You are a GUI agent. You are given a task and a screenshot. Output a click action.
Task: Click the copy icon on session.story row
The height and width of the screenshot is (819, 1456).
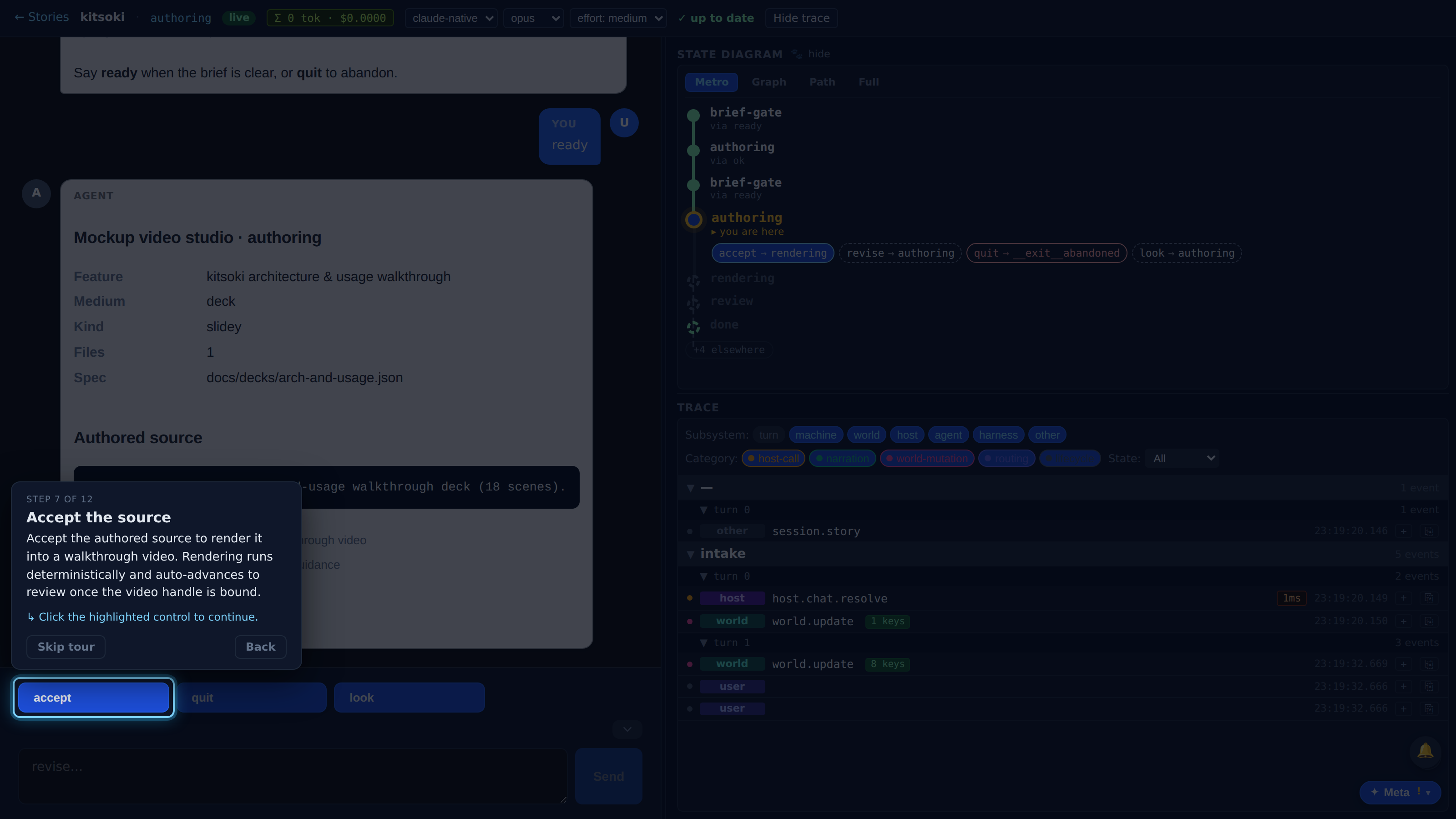(1428, 531)
